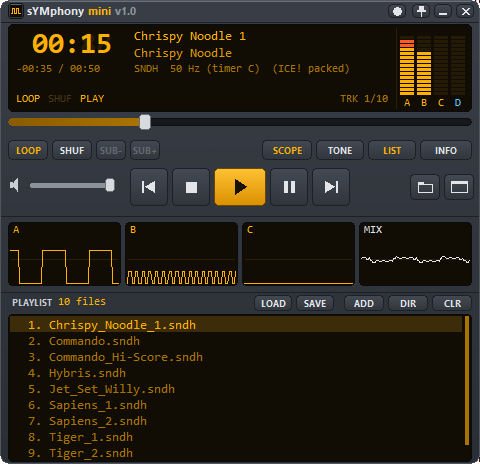Pin window with the pushpin icon
The image size is (480, 464).
(x=421, y=12)
